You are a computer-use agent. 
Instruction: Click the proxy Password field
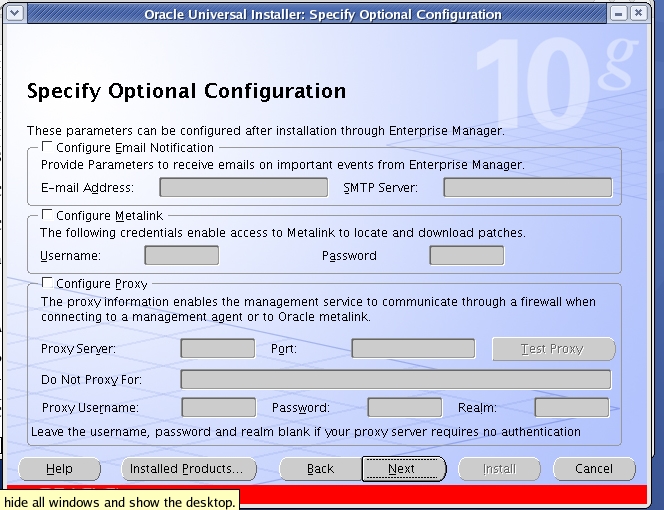pyautogui.click(x=405, y=407)
